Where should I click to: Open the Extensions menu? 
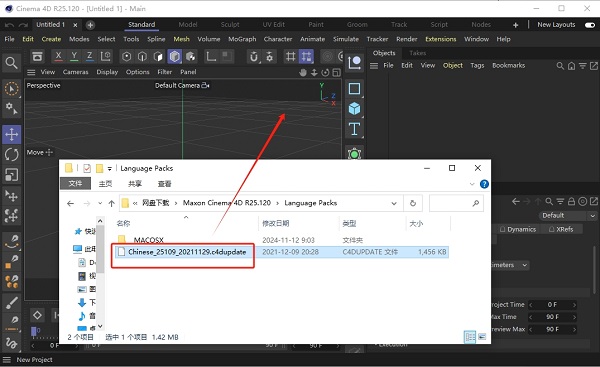coord(441,39)
